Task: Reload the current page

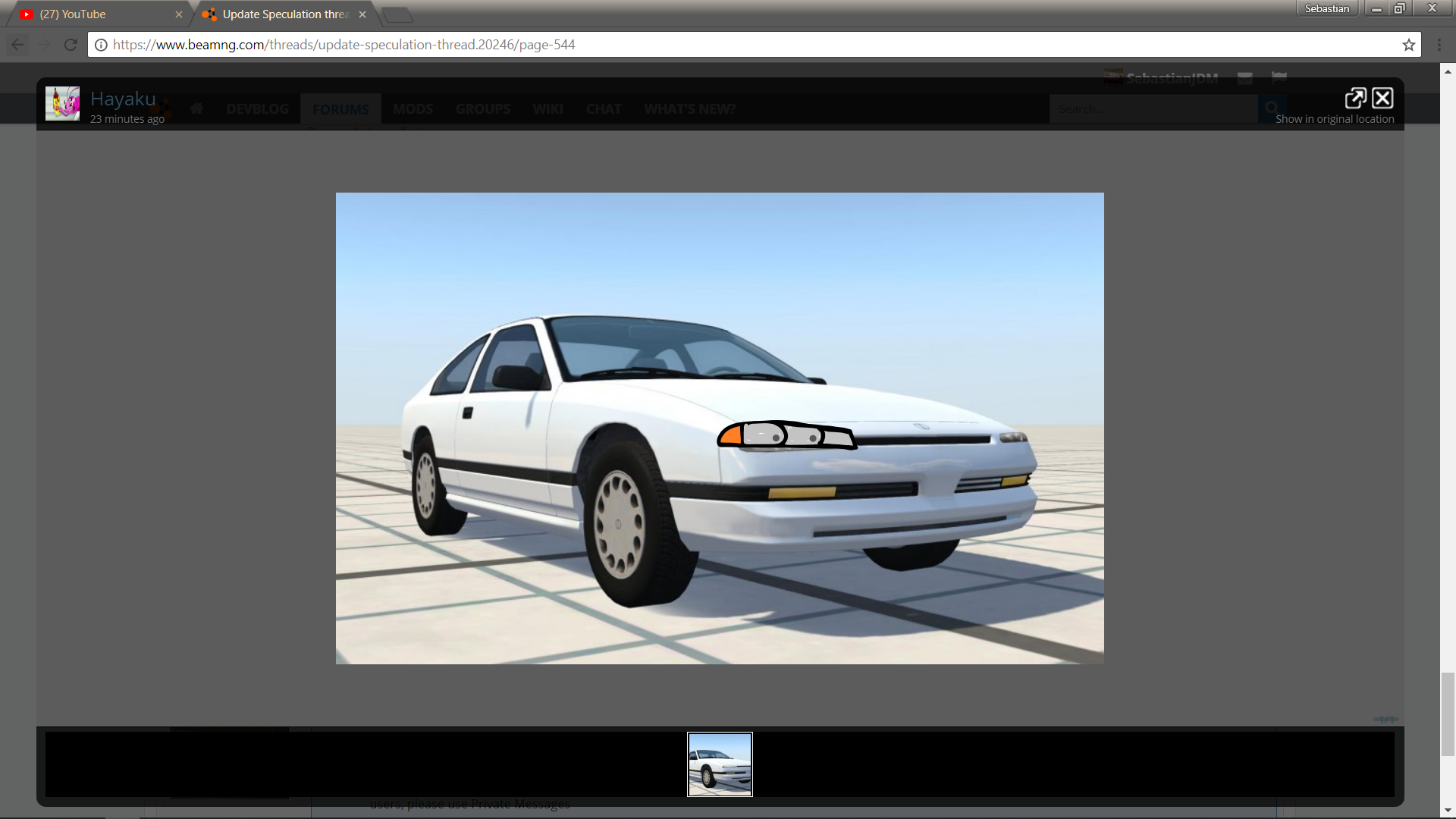Action: (71, 45)
